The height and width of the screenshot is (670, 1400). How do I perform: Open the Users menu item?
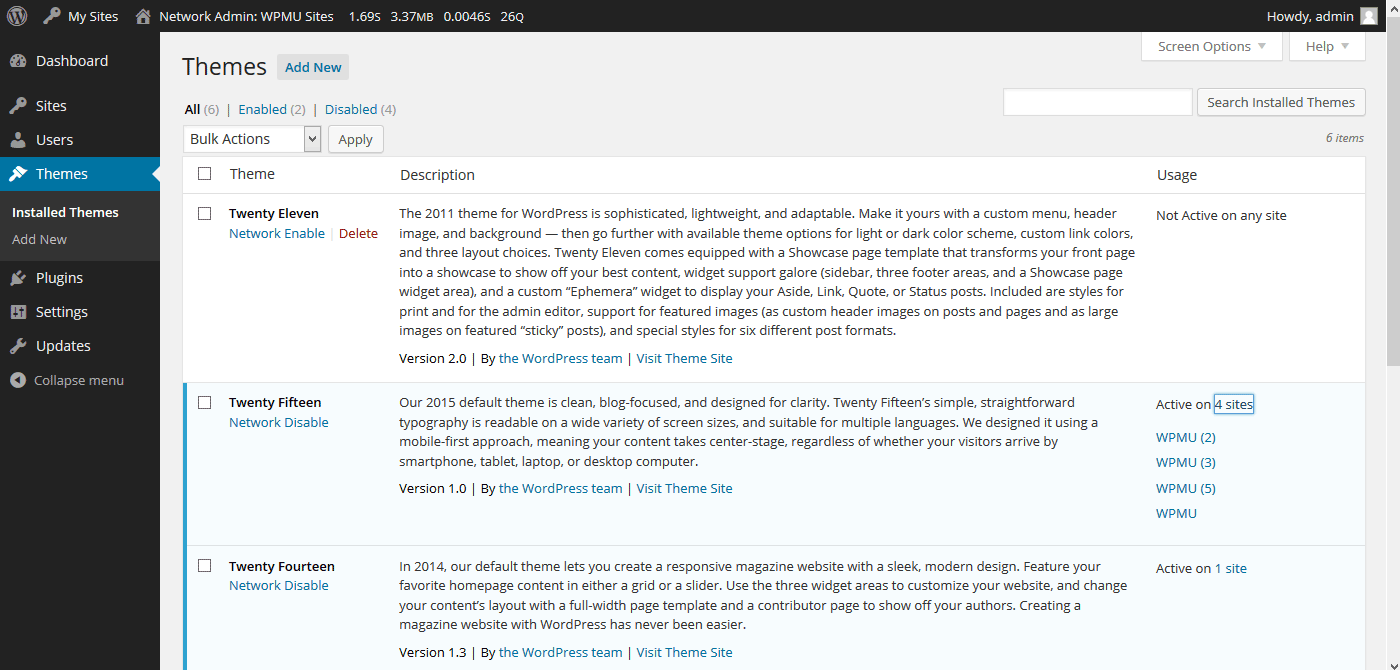[x=80, y=140]
